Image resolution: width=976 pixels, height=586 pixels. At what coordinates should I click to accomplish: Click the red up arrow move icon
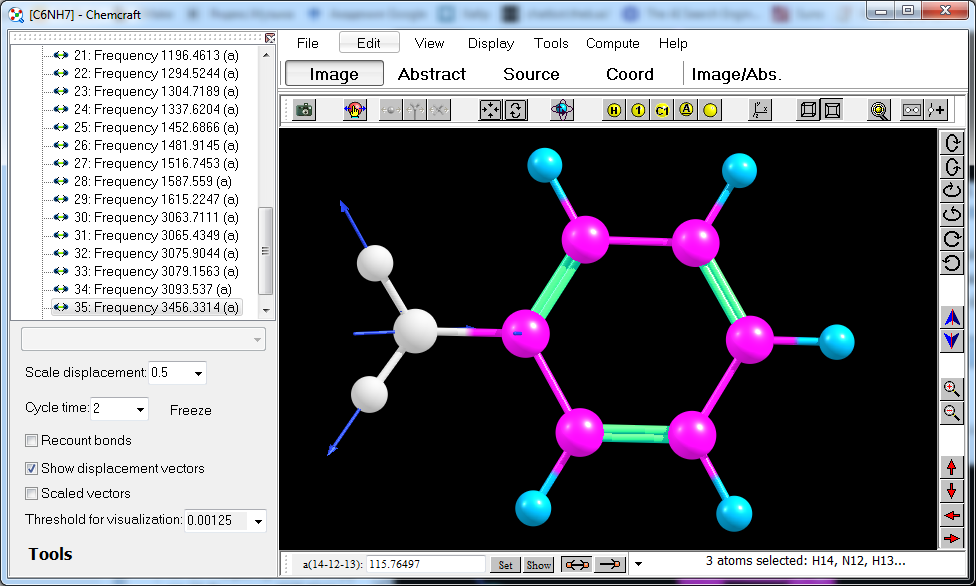[952, 468]
